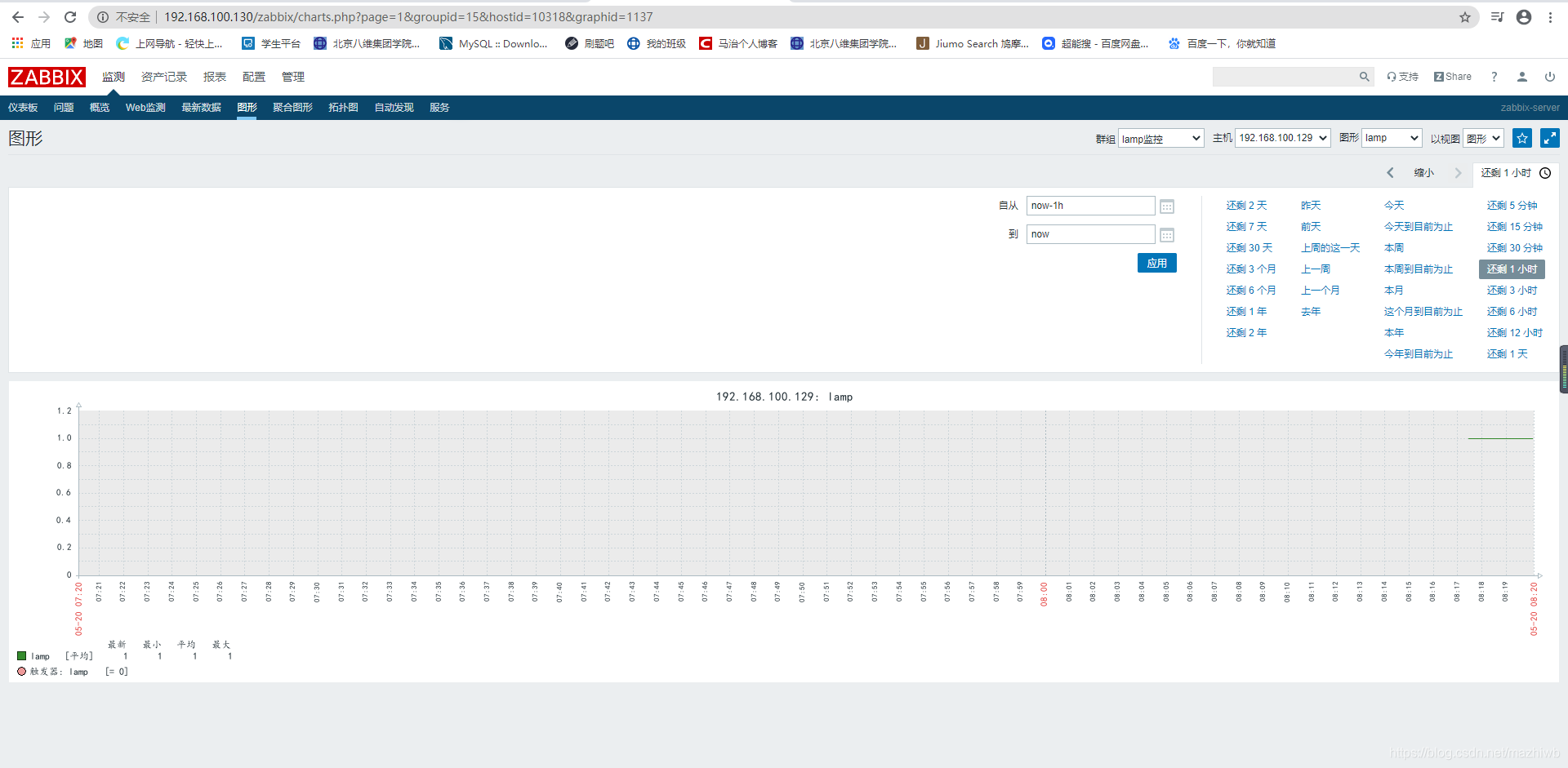Open the 监测 main menu
The width and height of the screenshot is (1568, 768).
(114, 77)
